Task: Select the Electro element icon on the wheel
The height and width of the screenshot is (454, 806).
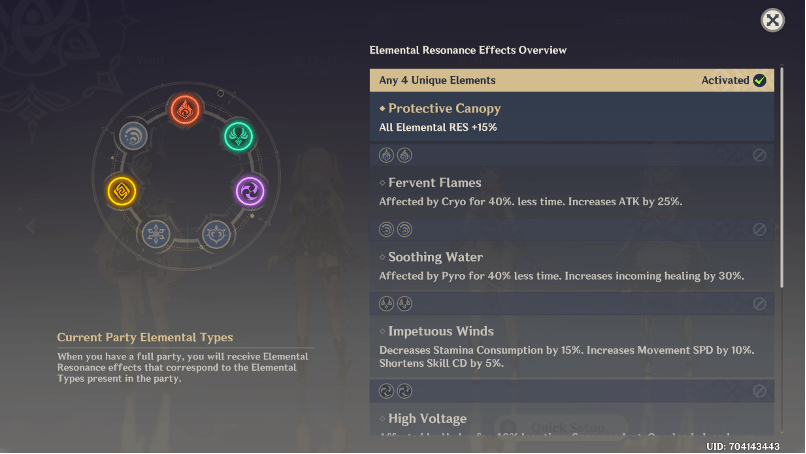Action: (250, 191)
